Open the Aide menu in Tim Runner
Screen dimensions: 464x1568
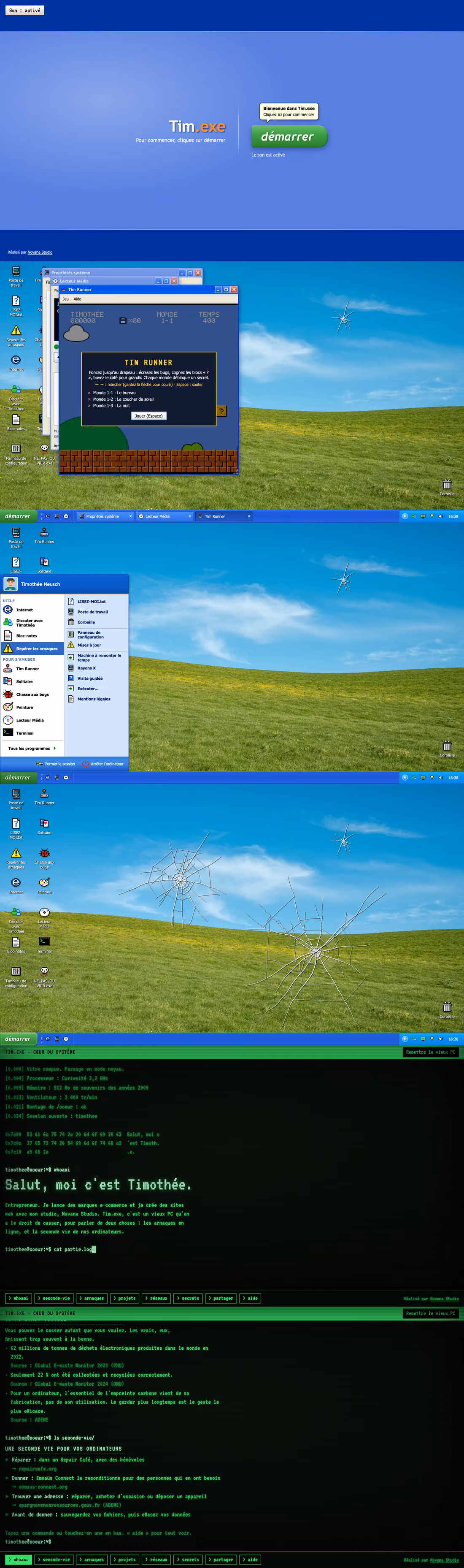(x=77, y=299)
